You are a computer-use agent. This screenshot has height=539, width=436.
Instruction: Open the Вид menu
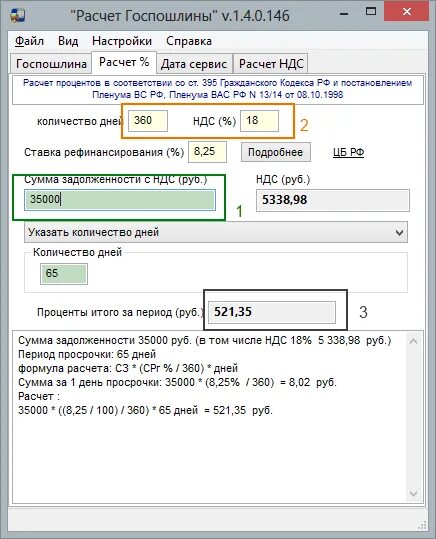pos(68,41)
